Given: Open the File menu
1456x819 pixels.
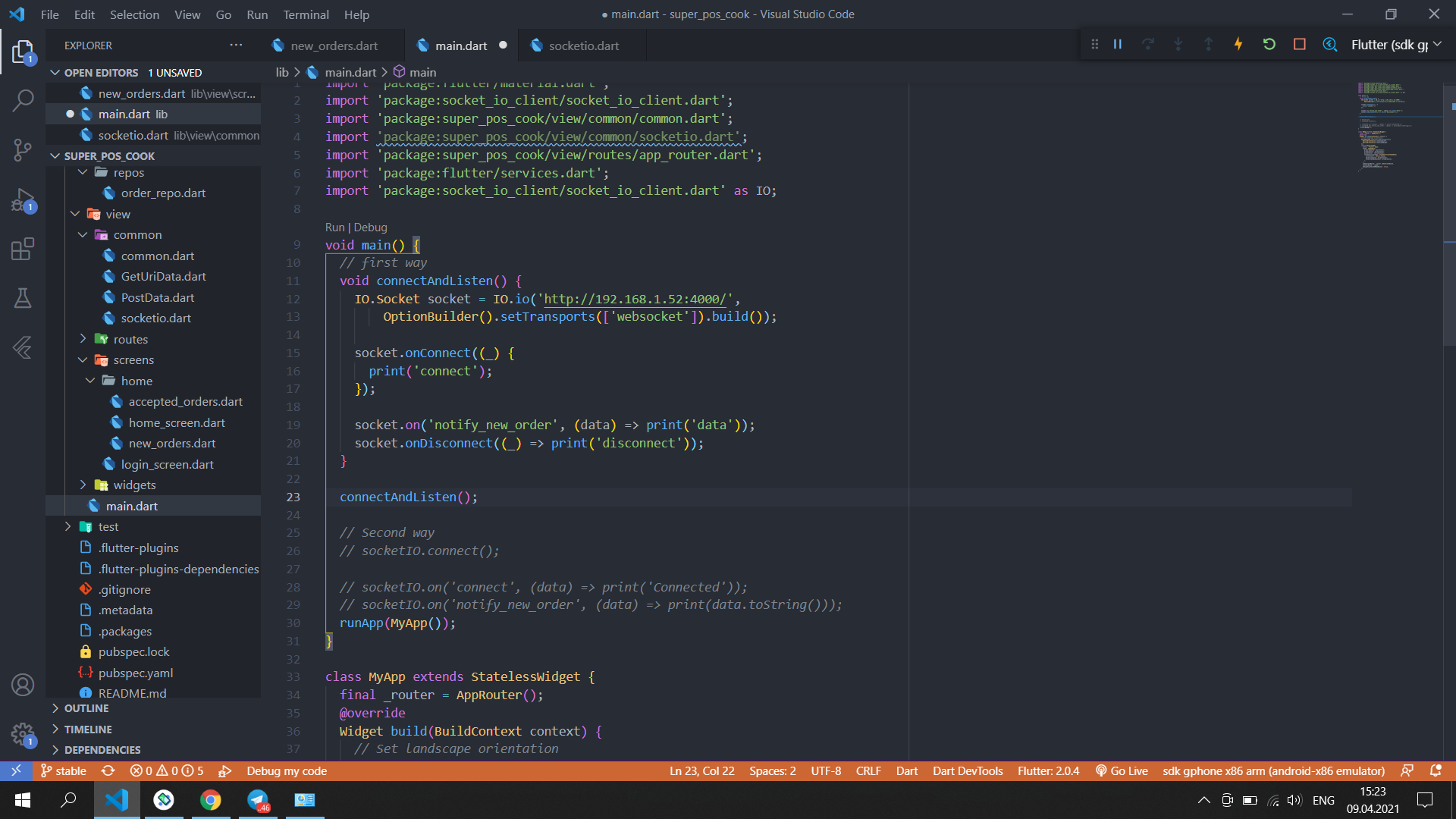Looking at the screenshot, I should pyautogui.click(x=50, y=14).
